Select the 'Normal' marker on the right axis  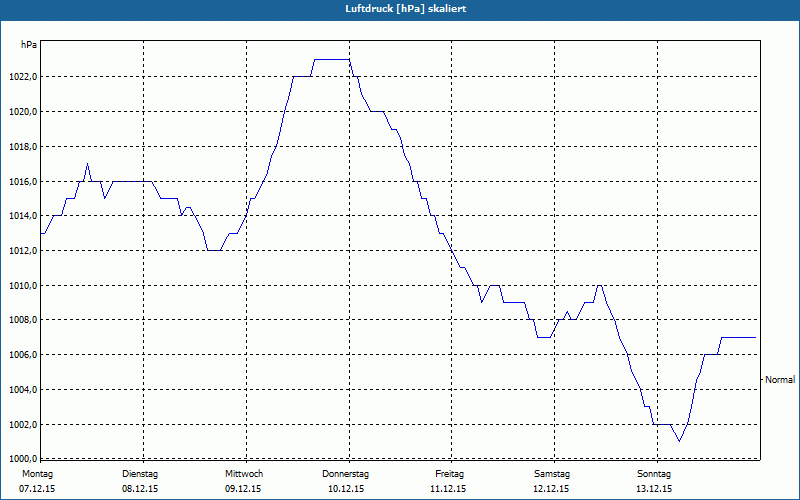[x=780, y=380]
